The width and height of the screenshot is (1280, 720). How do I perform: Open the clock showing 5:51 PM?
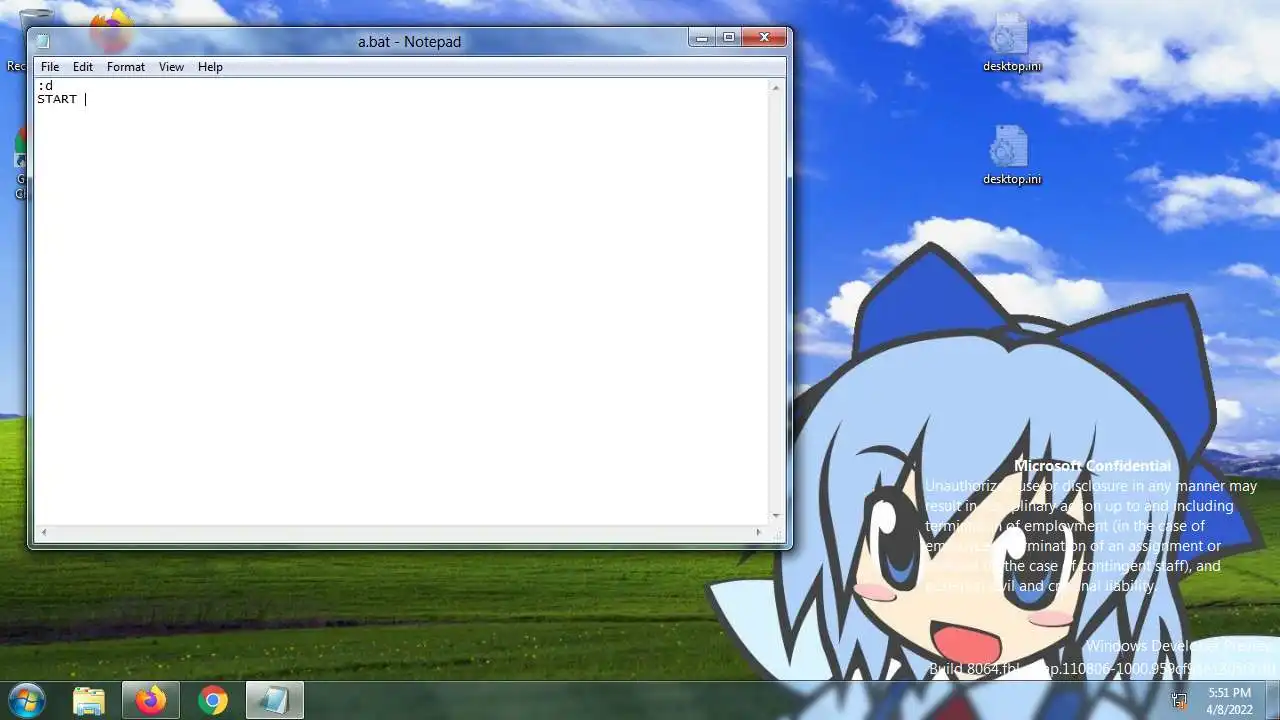click(1229, 700)
